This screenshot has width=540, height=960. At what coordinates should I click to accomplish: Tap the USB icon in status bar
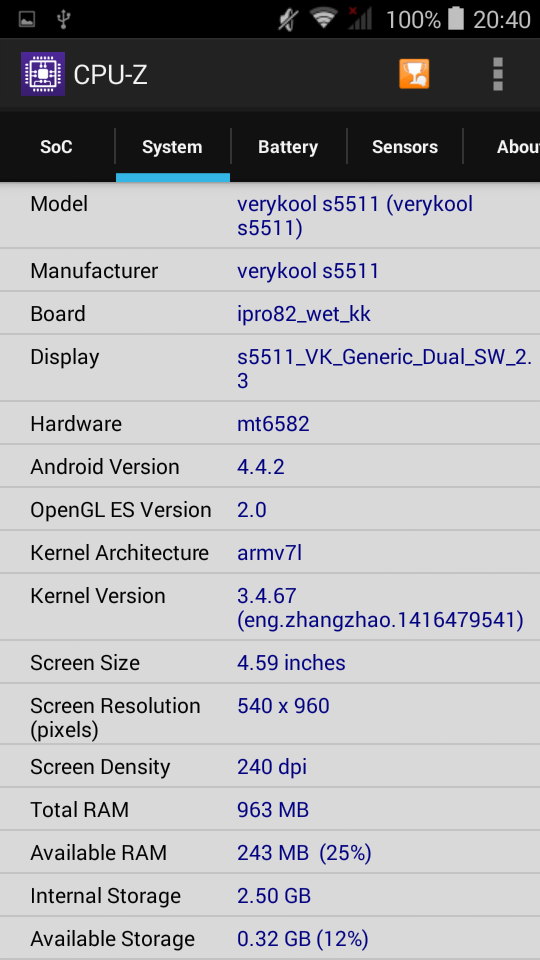coord(63,20)
